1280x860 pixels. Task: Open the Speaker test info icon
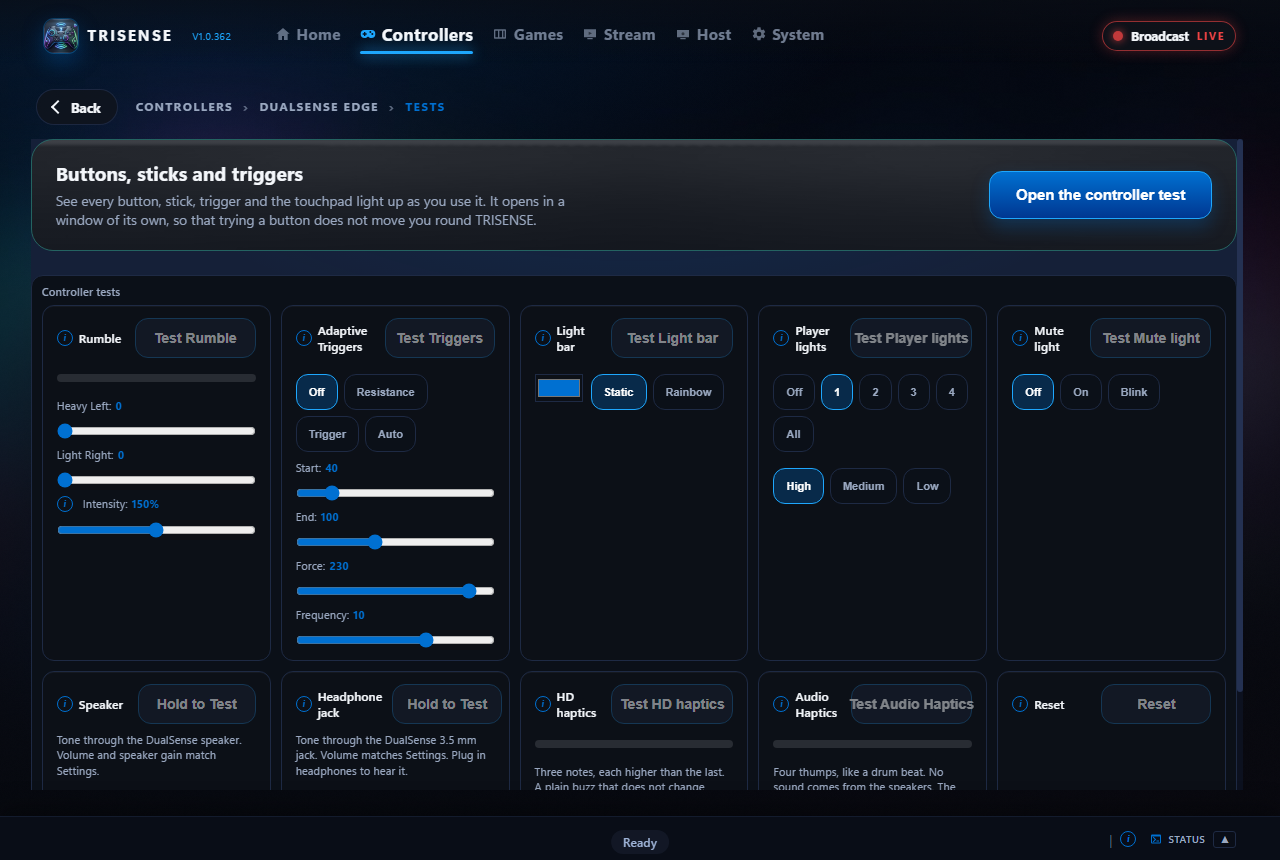[x=65, y=704]
